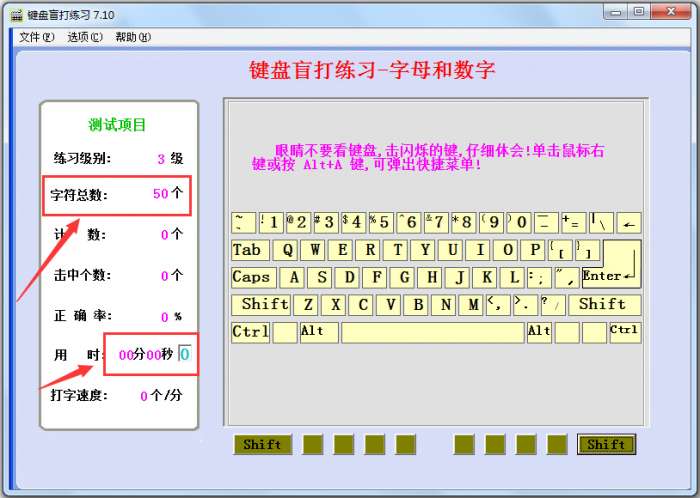The width and height of the screenshot is (700, 498).
Task: Click the Ctrl key at the right end of the keyboard
Action: tap(625, 332)
